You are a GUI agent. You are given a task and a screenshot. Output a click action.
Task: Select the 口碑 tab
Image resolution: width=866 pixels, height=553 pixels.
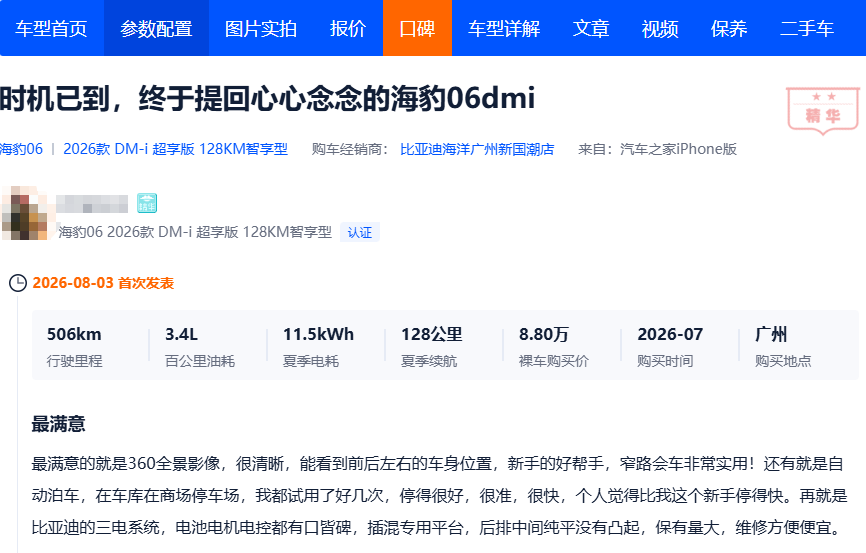coord(417,28)
